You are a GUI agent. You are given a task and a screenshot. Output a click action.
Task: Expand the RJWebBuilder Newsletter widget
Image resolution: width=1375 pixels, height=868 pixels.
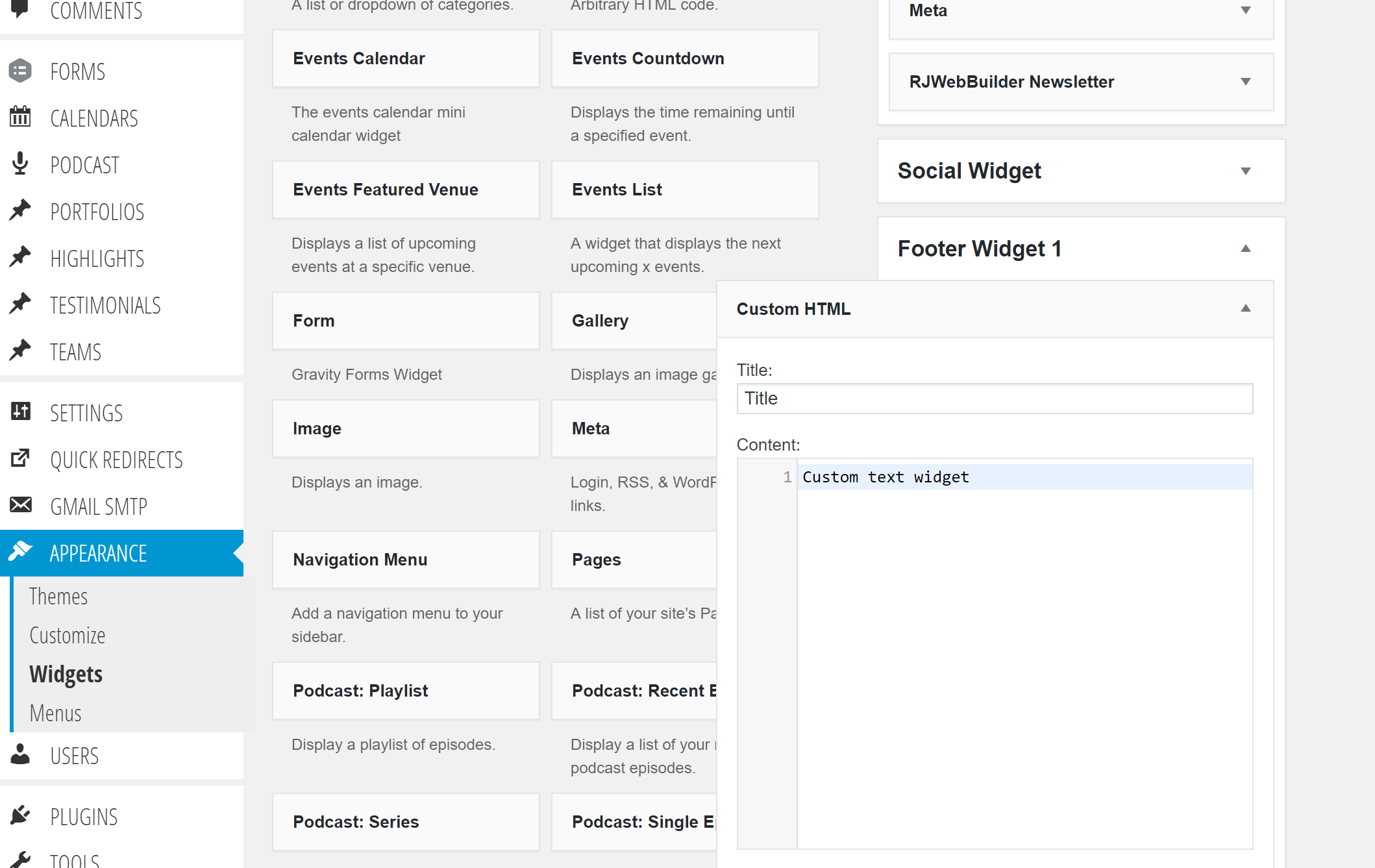(x=1245, y=82)
